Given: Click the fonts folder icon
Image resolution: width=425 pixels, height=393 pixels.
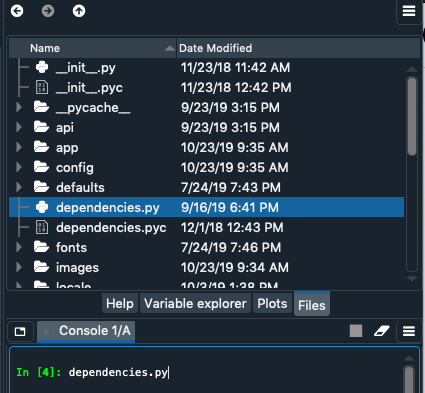Looking at the screenshot, I should tap(42, 247).
